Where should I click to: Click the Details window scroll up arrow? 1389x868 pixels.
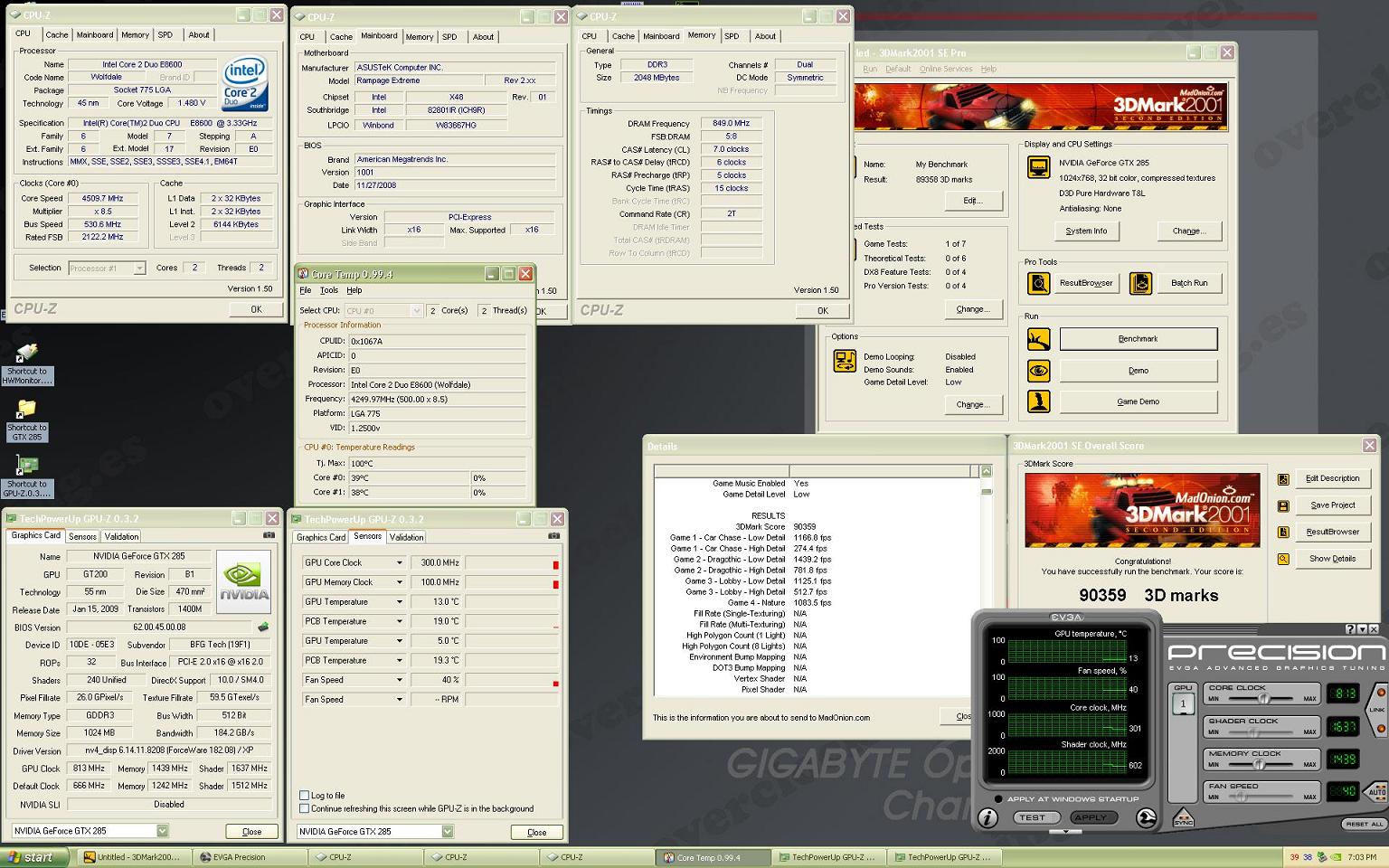tap(987, 471)
